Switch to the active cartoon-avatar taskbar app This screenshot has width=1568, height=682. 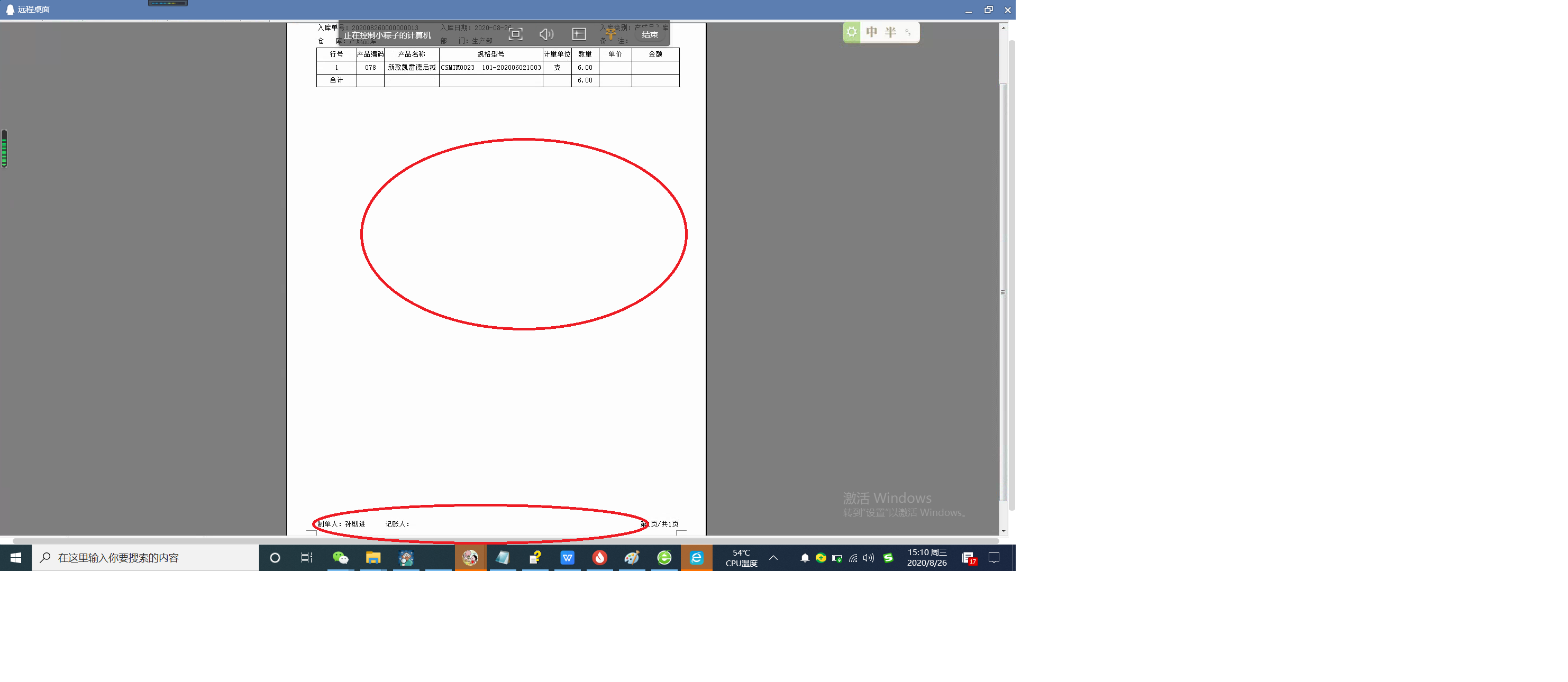pyautogui.click(x=470, y=557)
